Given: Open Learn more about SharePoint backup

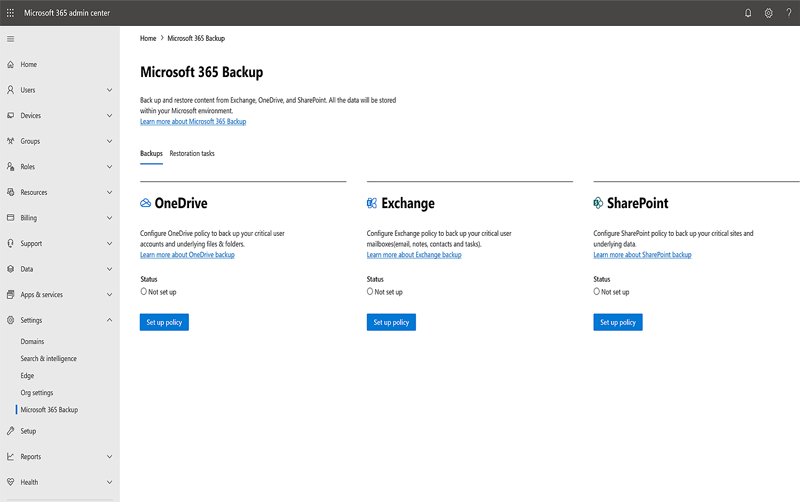Looking at the screenshot, I should coord(642,255).
